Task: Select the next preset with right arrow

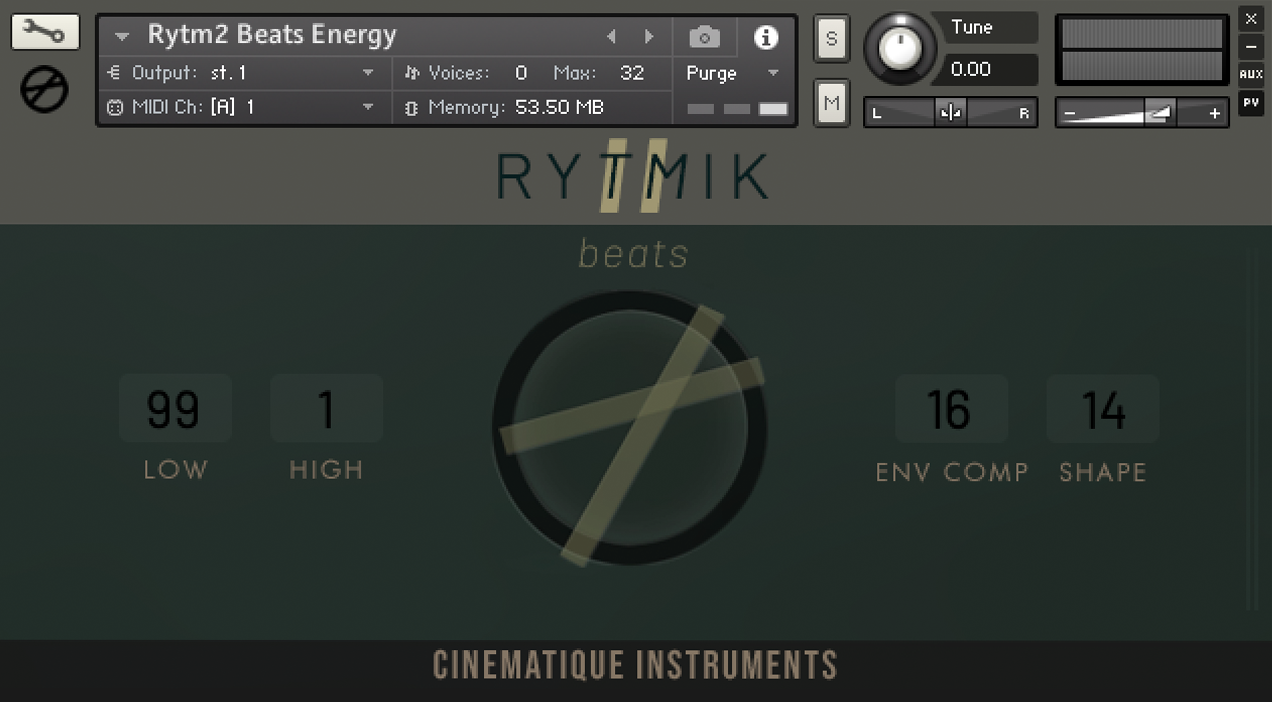Action: click(649, 37)
